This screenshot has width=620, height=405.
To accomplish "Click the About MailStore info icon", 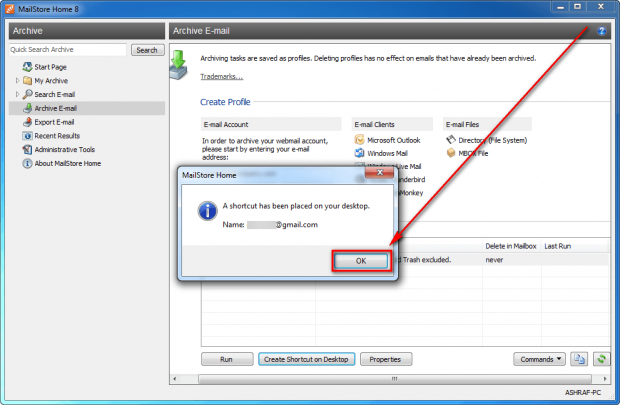I will click(27, 163).
